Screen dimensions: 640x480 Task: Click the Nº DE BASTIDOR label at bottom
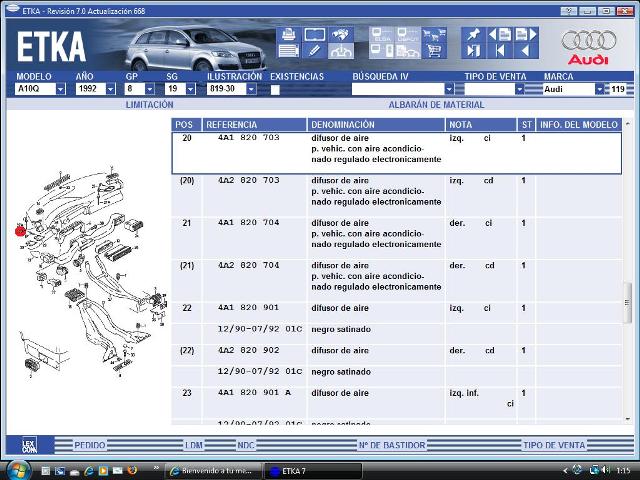[x=392, y=445]
